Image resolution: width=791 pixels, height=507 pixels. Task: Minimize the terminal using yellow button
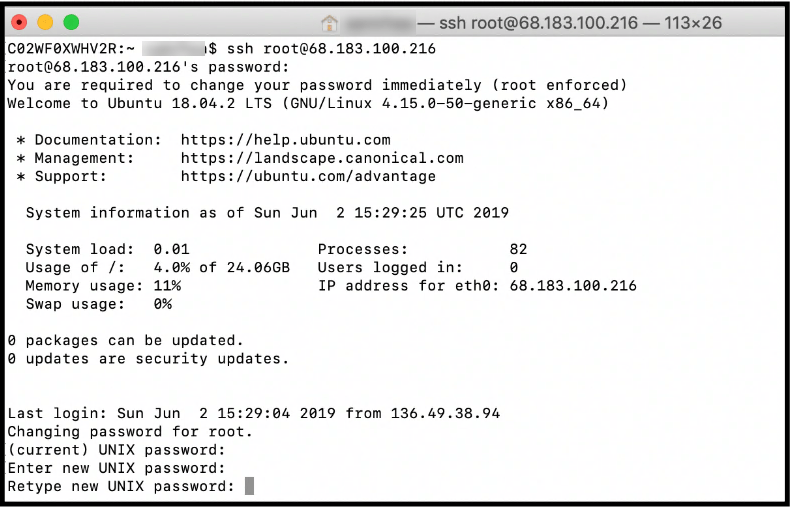coord(46,22)
